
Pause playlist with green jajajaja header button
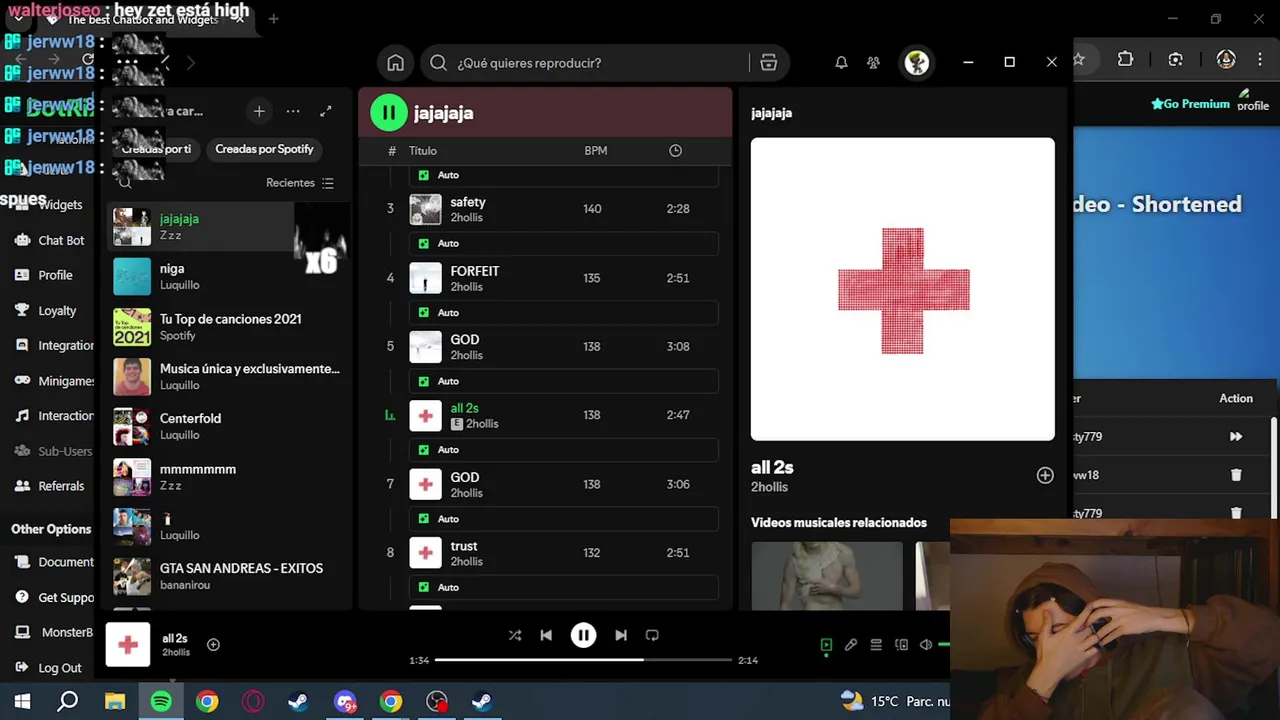(389, 113)
